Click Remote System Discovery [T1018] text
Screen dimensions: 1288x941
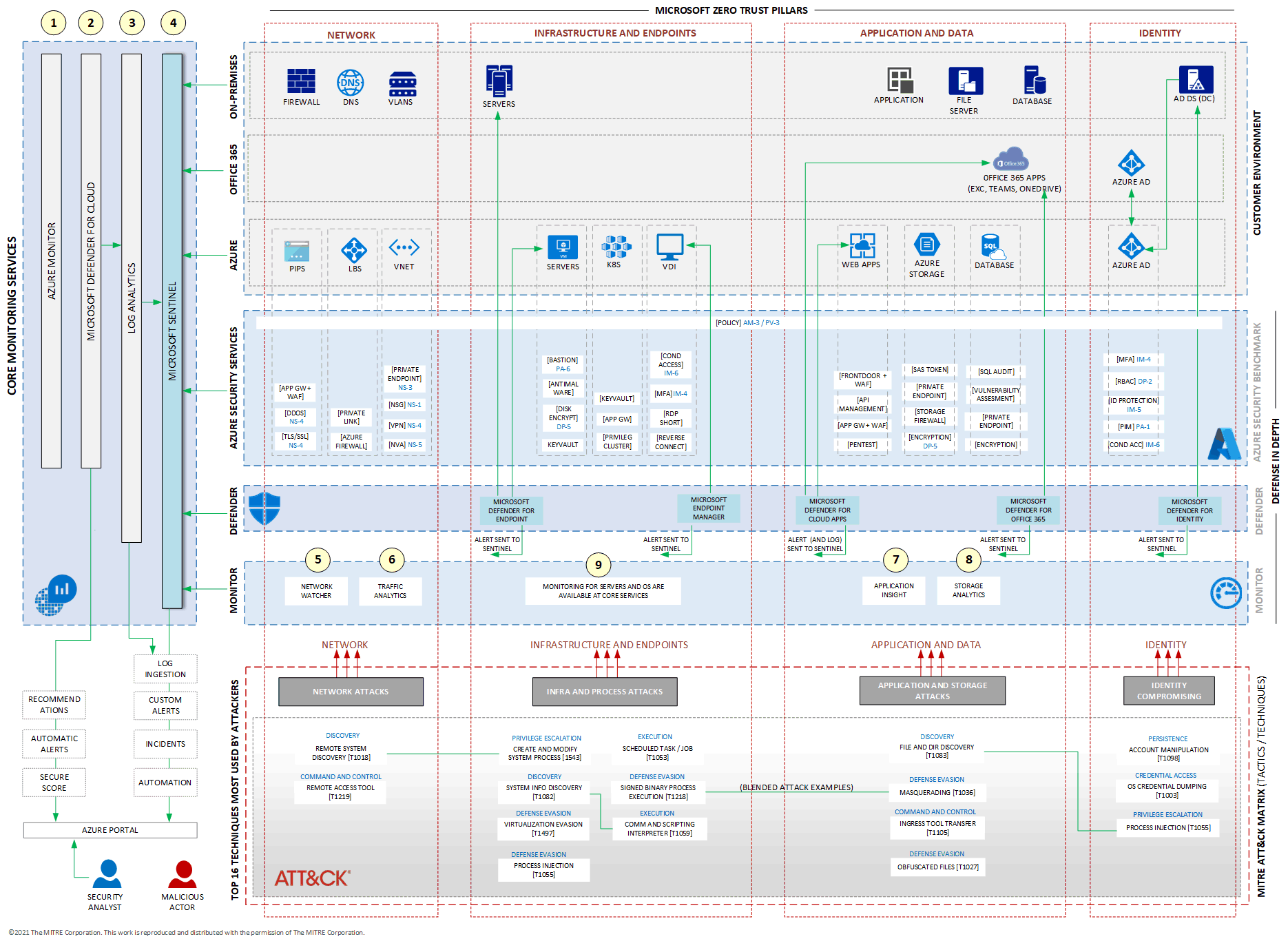(341, 753)
